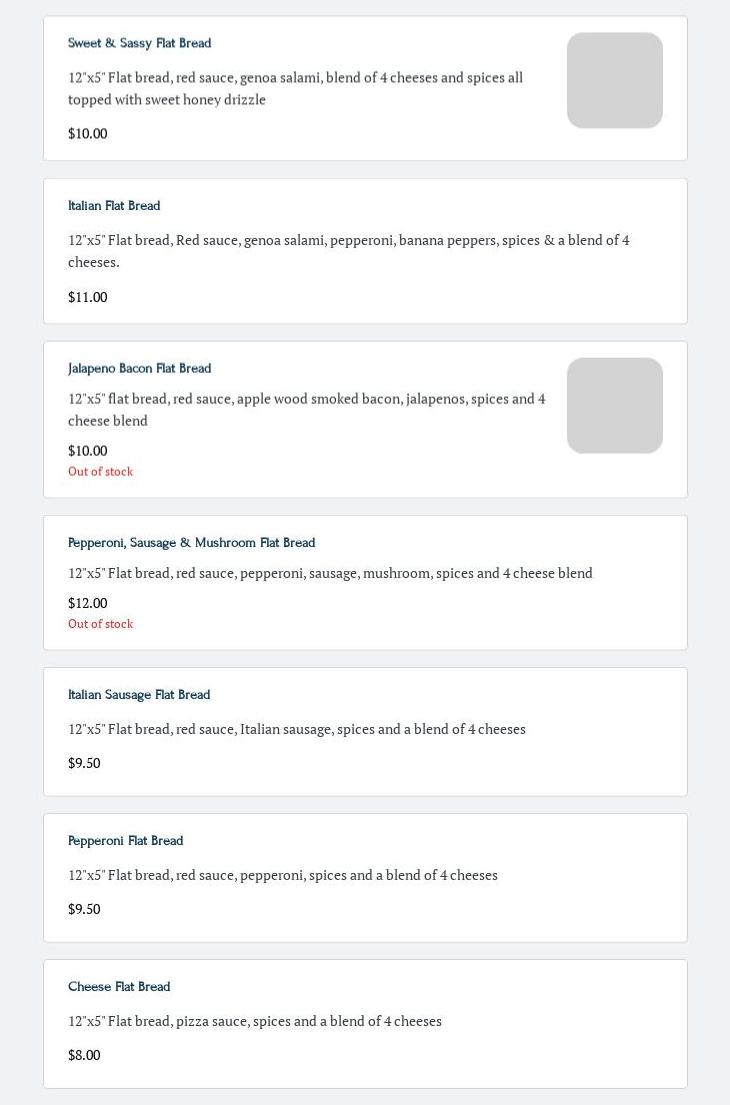Open the Jalapeno Bacon Flat Bread title

click(x=139, y=368)
